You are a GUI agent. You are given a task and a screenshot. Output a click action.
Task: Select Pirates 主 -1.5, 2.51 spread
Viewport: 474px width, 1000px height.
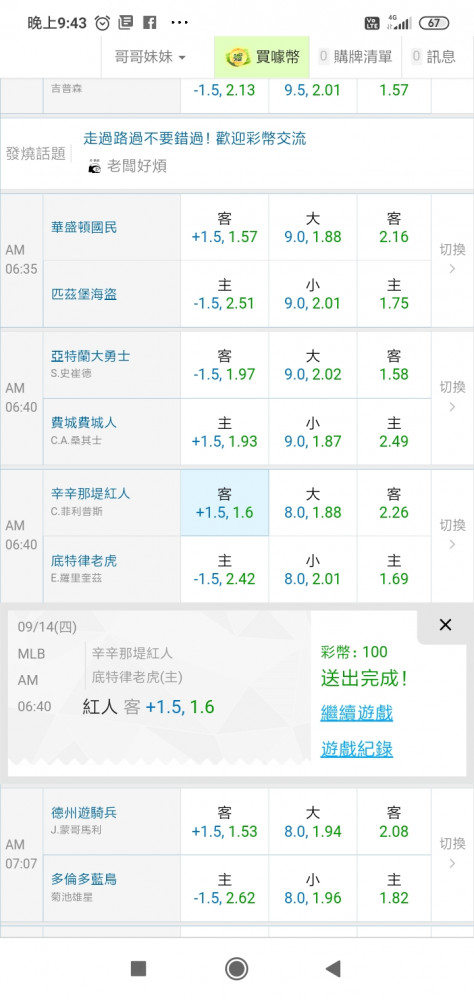pos(225,294)
